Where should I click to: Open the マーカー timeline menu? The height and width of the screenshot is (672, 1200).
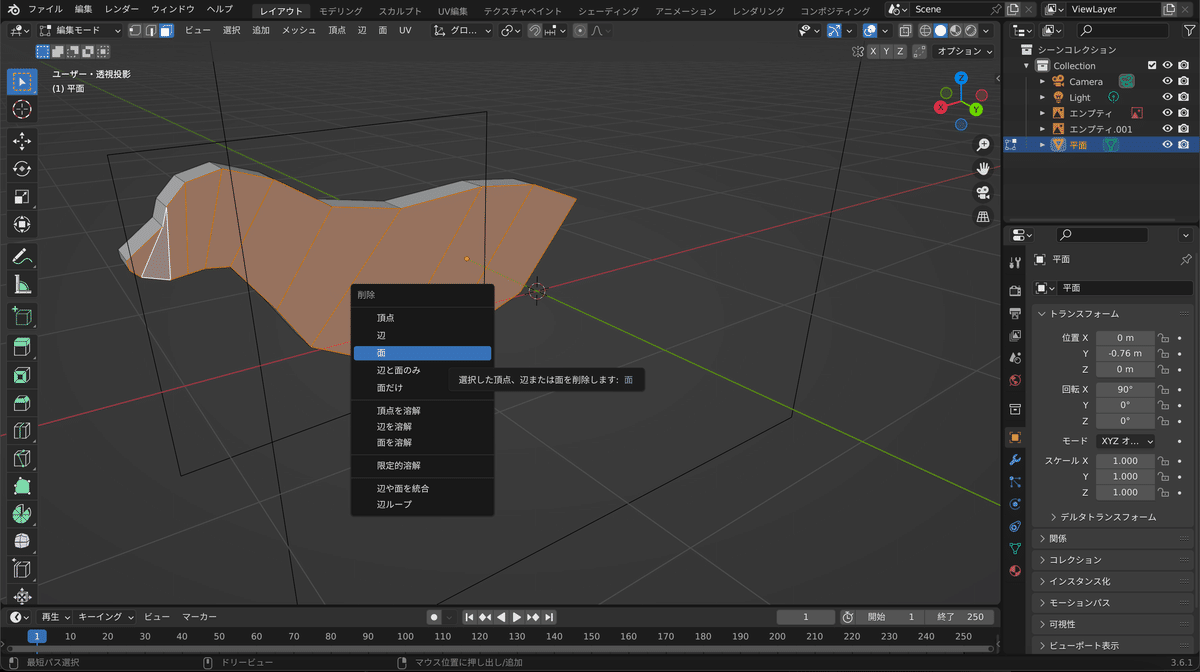tap(199, 617)
